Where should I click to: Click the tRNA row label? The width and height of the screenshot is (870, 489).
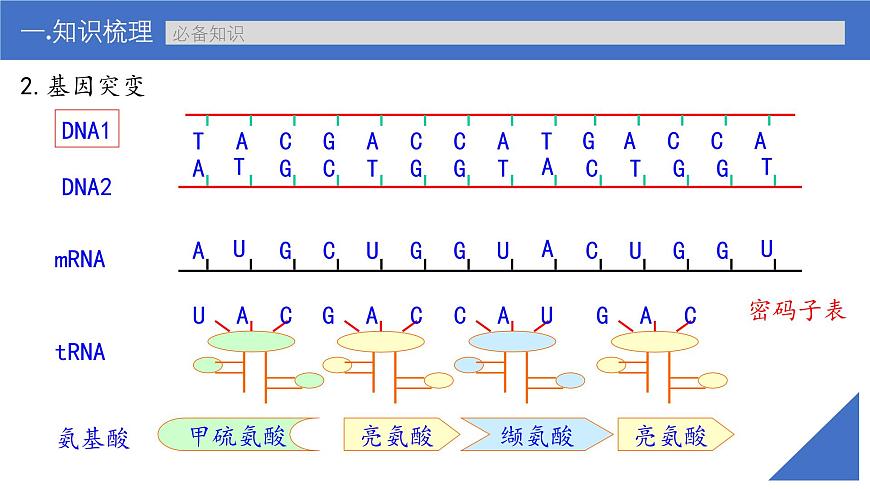[80, 352]
